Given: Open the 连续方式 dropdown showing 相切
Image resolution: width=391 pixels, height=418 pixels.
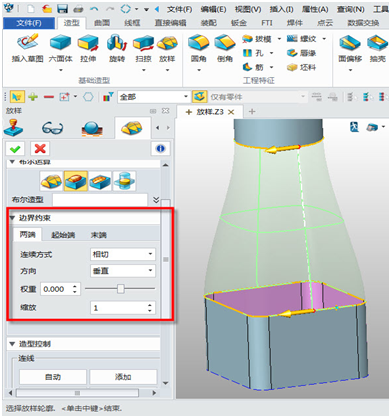Looking at the screenshot, I should pos(123,254).
